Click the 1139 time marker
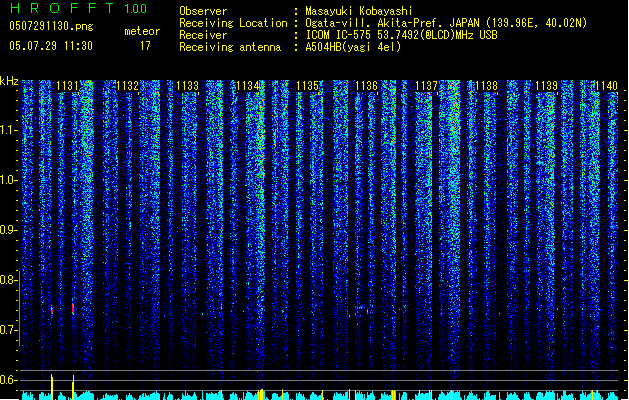The height and width of the screenshot is (400, 629). [x=546, y=86]
